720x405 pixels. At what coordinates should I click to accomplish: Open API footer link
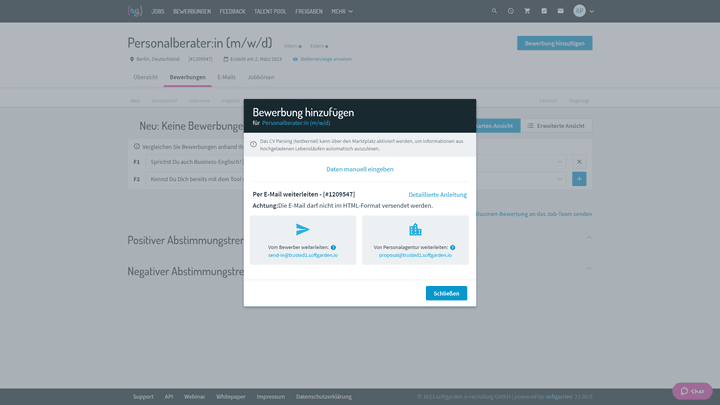pos(169,397)
